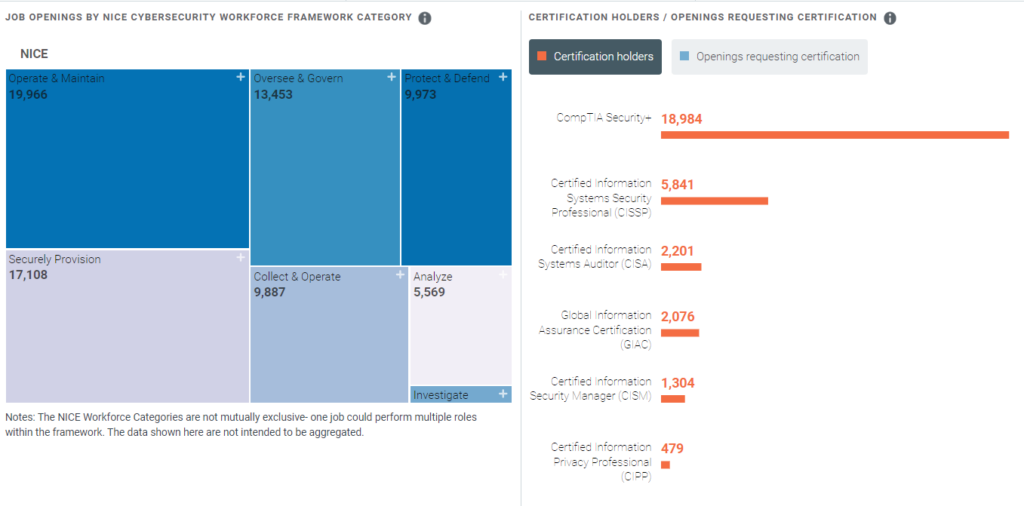Select the CompTIA Security+ bar
The image size is (1024, 506).
[x=834, y=134]
